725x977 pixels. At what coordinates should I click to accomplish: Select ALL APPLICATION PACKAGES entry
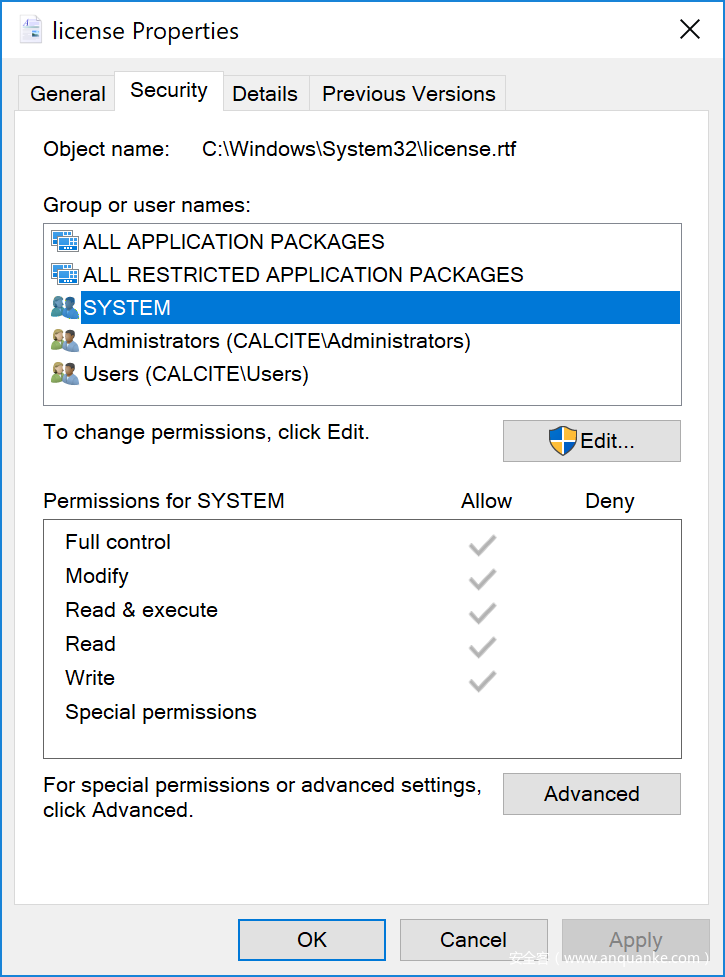coord(233,242)
